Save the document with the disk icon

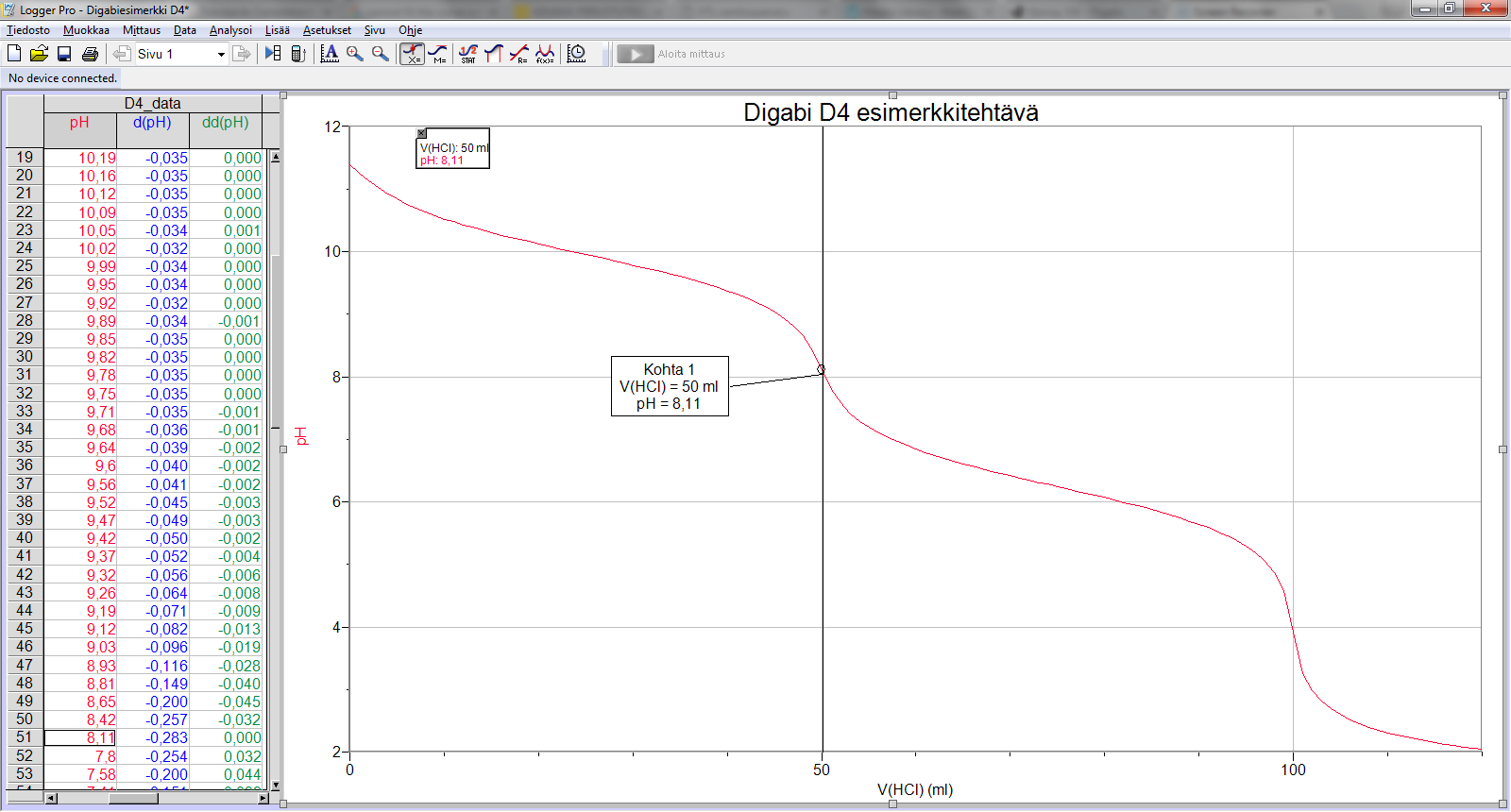pyautogui.click(x=64, y=54)
